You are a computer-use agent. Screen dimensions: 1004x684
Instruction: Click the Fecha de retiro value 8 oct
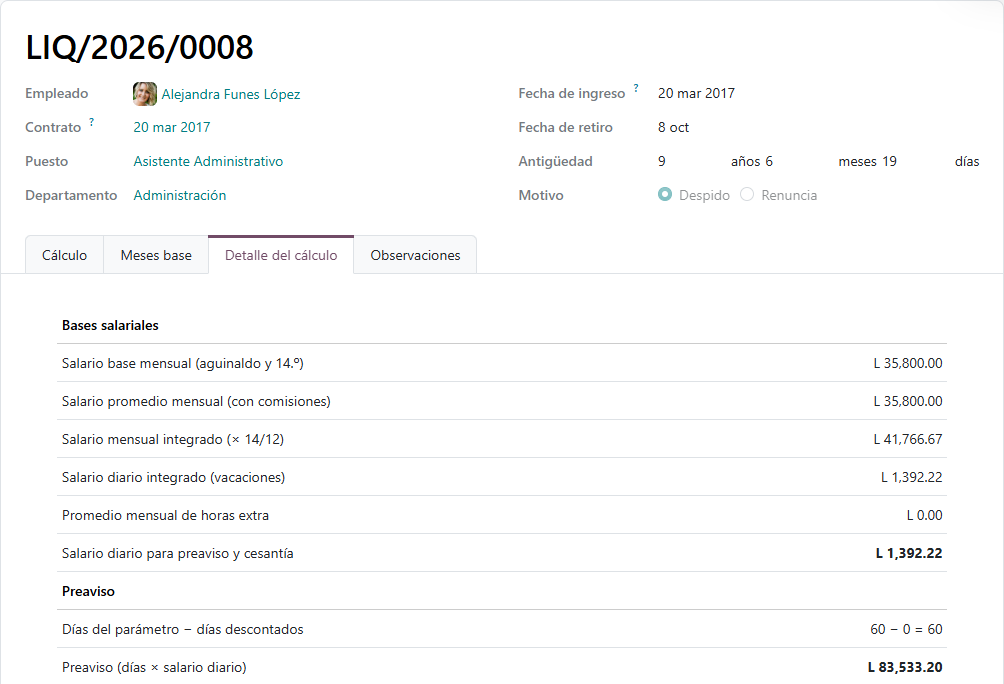click(x=673, y=127)
